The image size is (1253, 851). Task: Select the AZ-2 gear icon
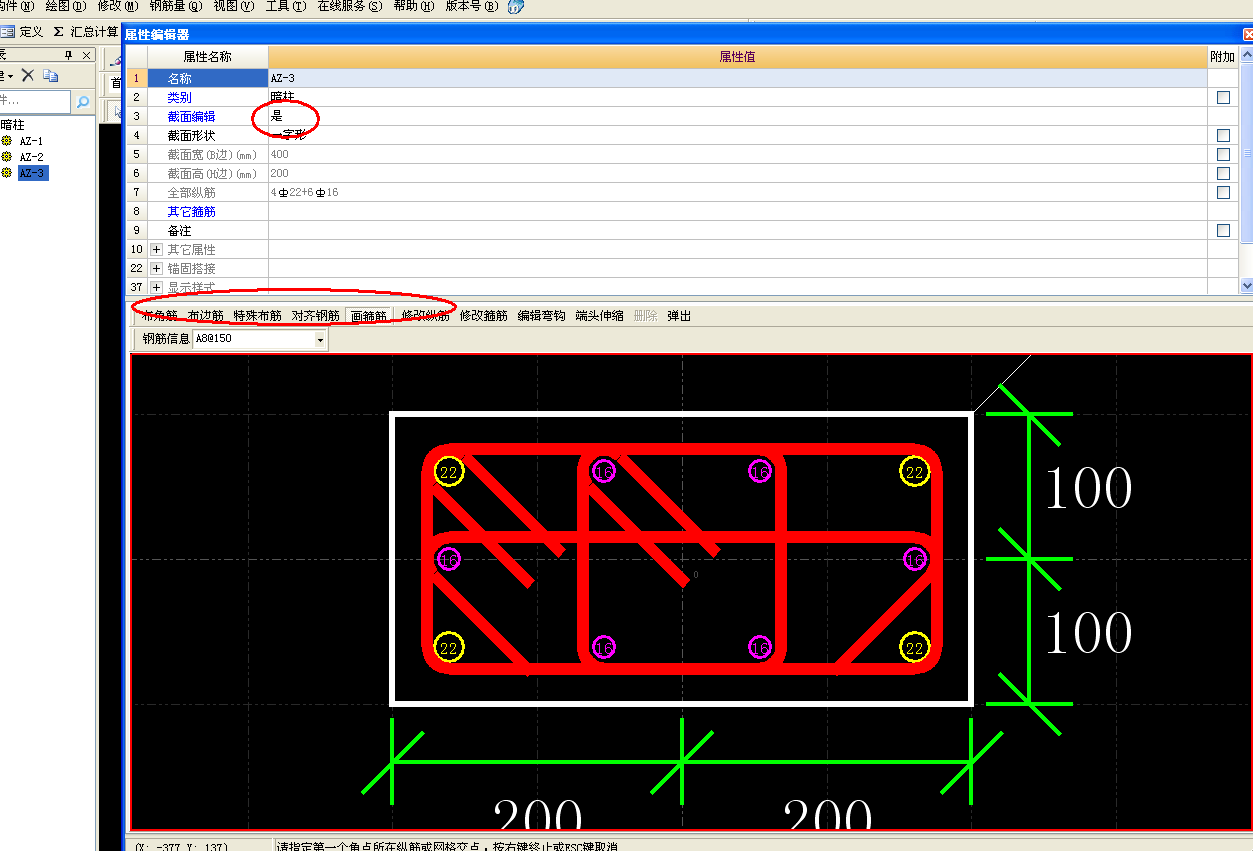click(6, 157)
